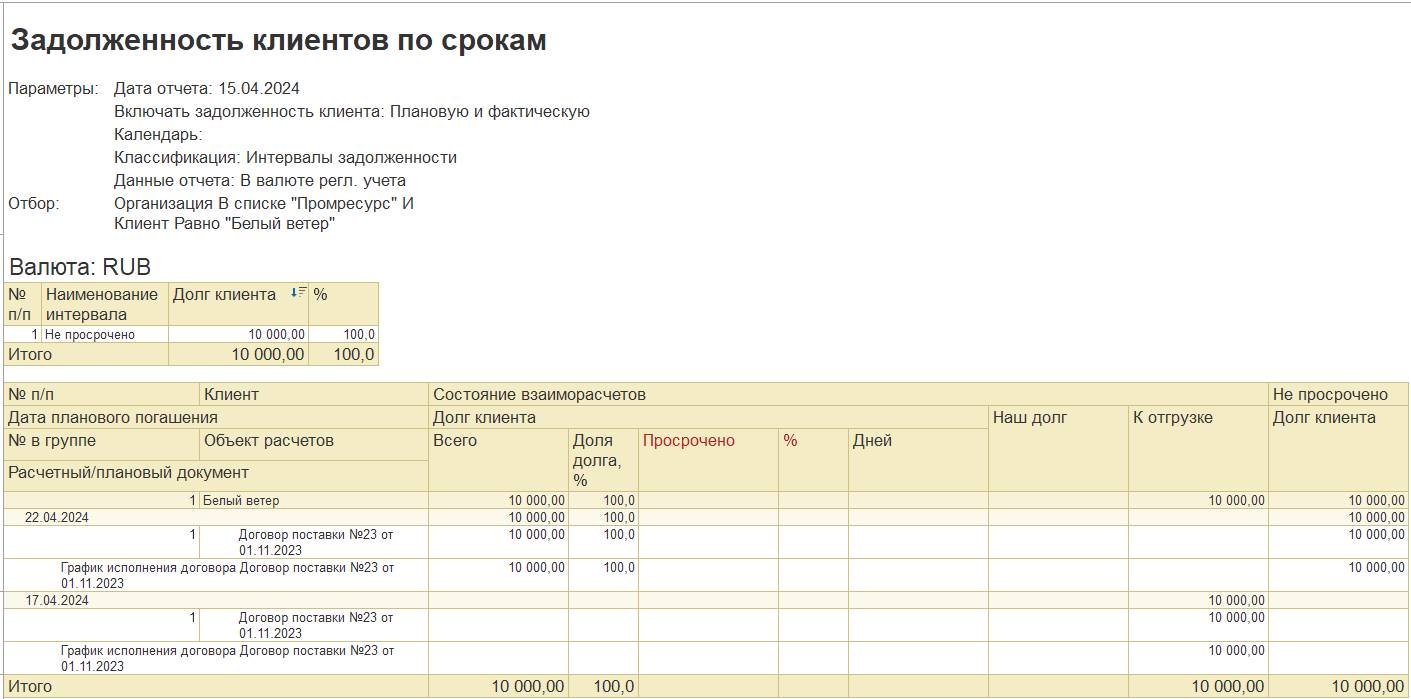Image resolution: width=1411 pixels, height=699 pixels.
Task: Click the № в группе header
Action: (102, 444)
